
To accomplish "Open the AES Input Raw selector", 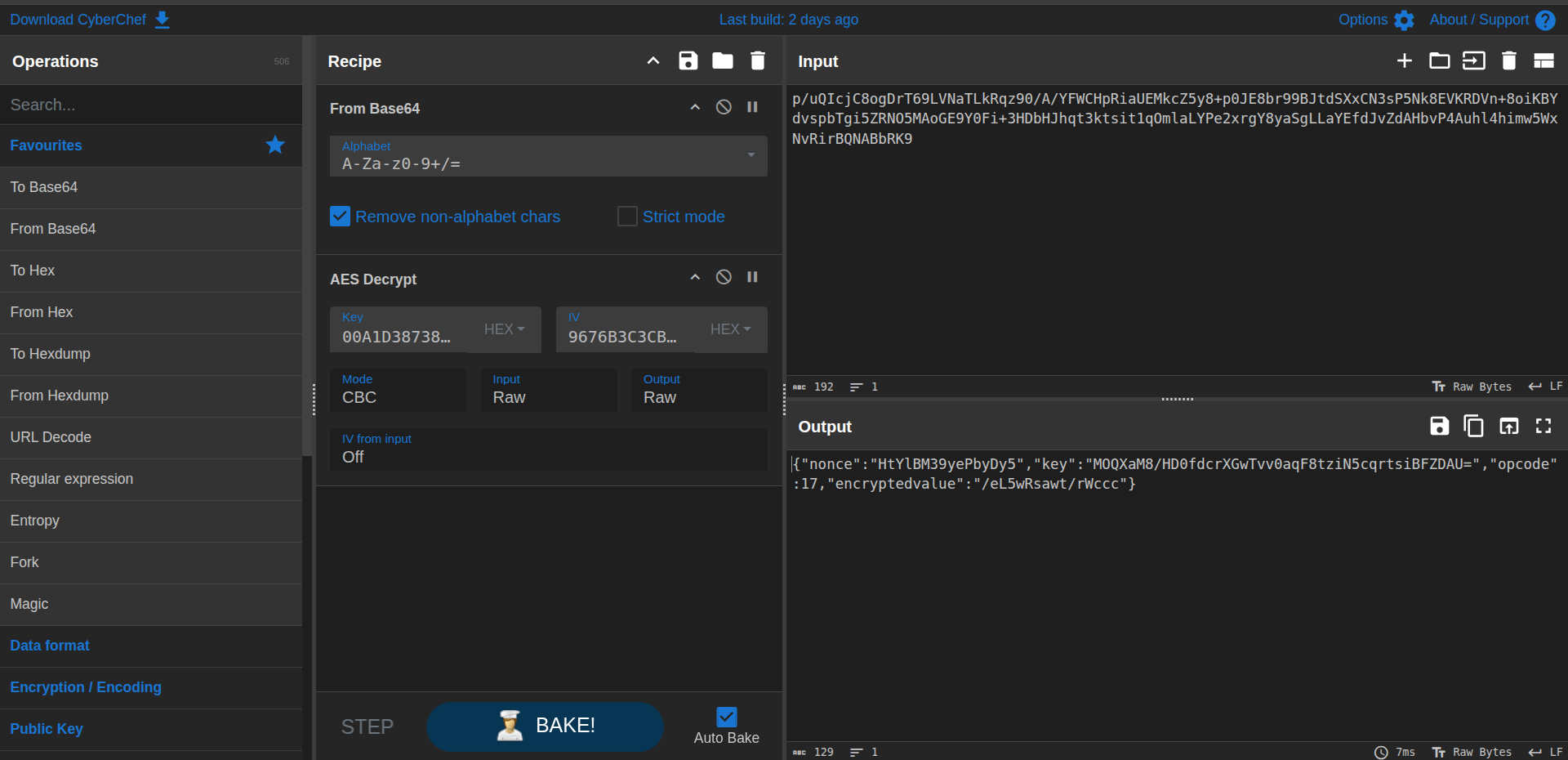I will click(549, 390).
